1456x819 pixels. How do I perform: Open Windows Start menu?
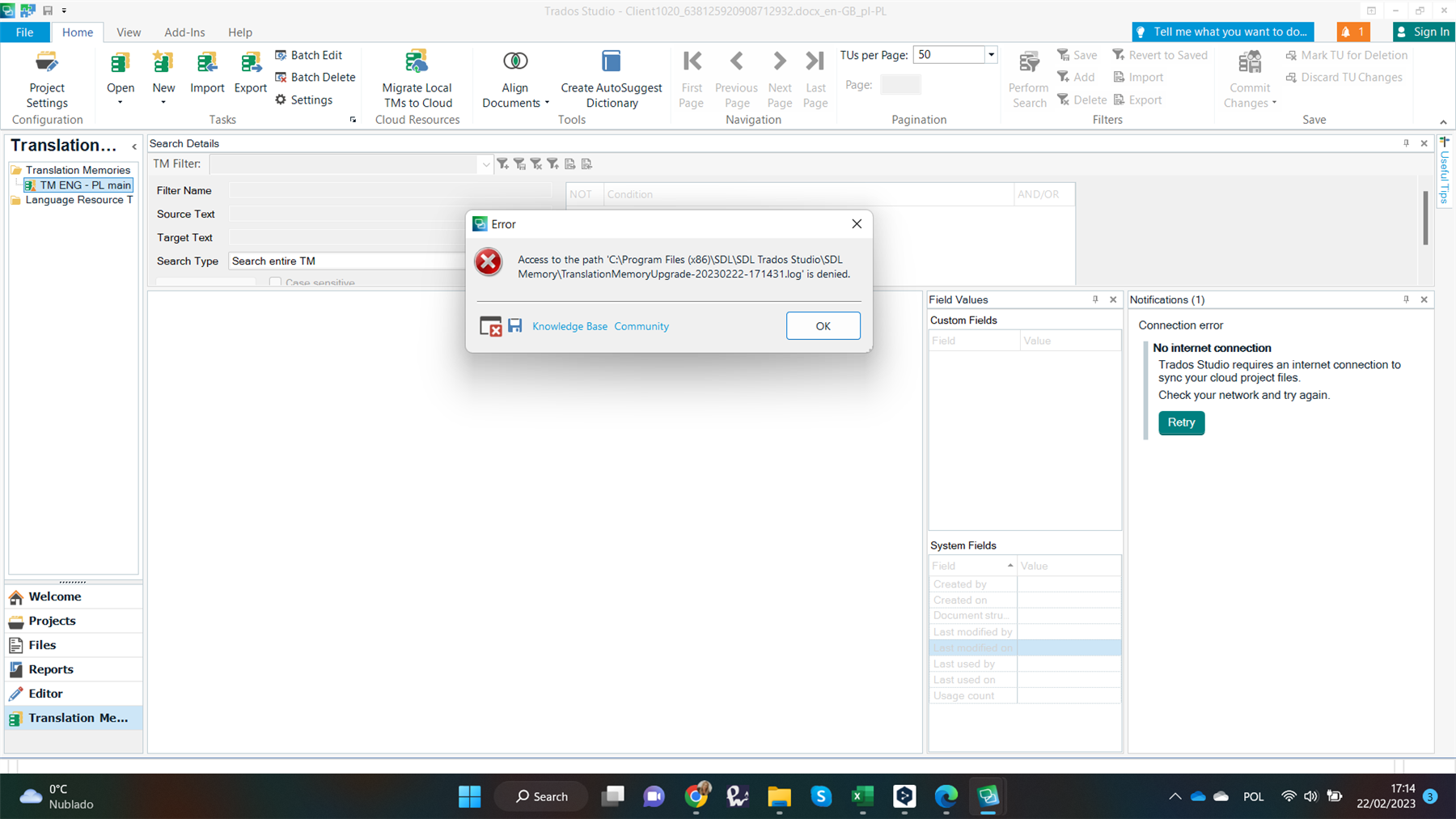tap(469, 796)
